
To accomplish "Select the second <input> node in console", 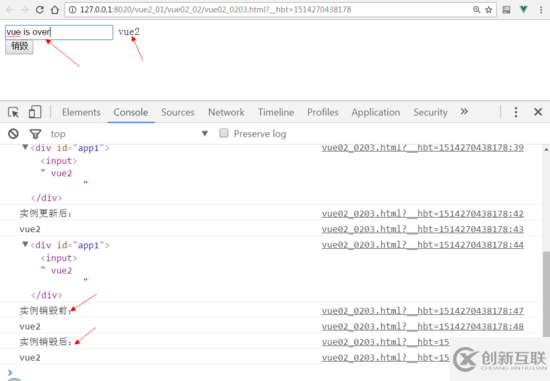I will pyautogui.click(x=59, y=258).
